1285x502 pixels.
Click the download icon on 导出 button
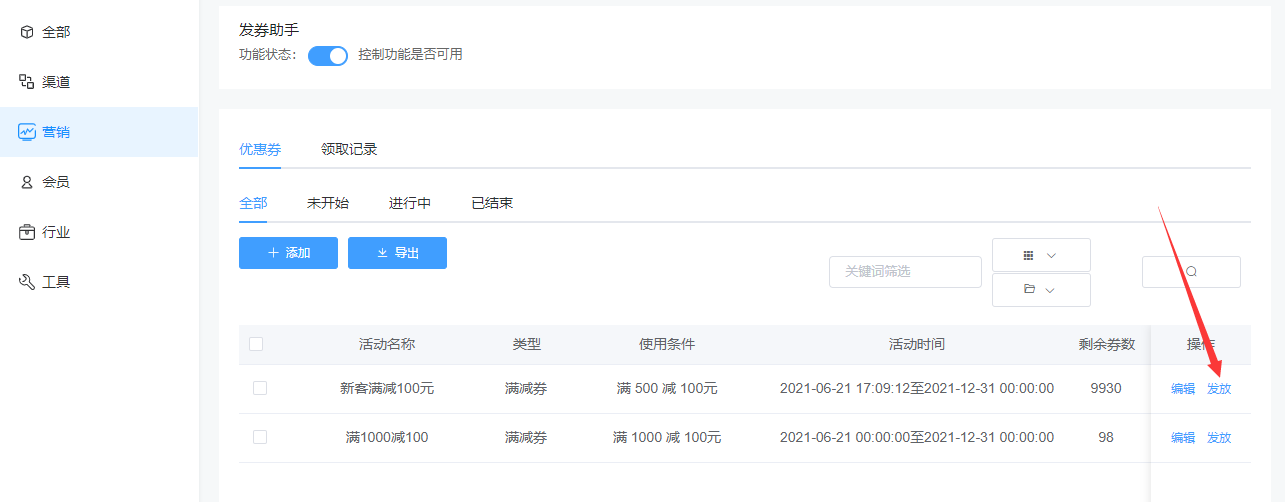click(382, 253)
